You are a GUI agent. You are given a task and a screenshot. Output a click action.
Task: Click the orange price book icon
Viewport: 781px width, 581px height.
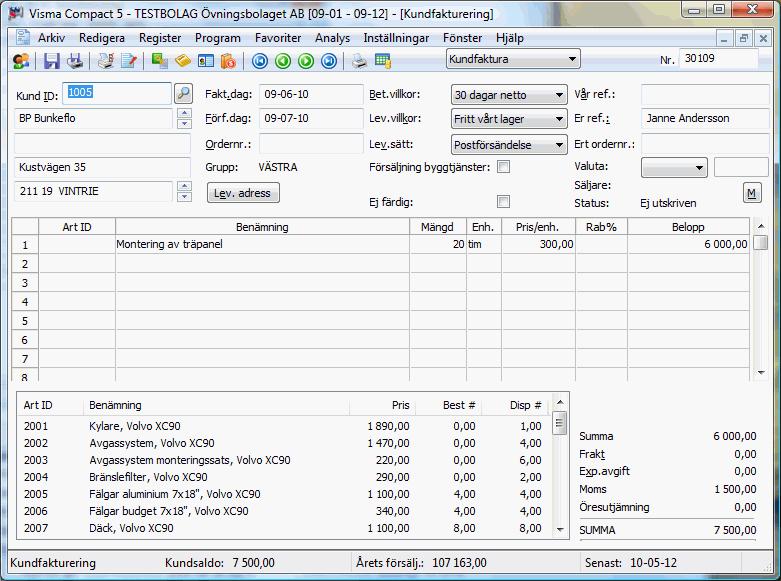coord(228,61)
